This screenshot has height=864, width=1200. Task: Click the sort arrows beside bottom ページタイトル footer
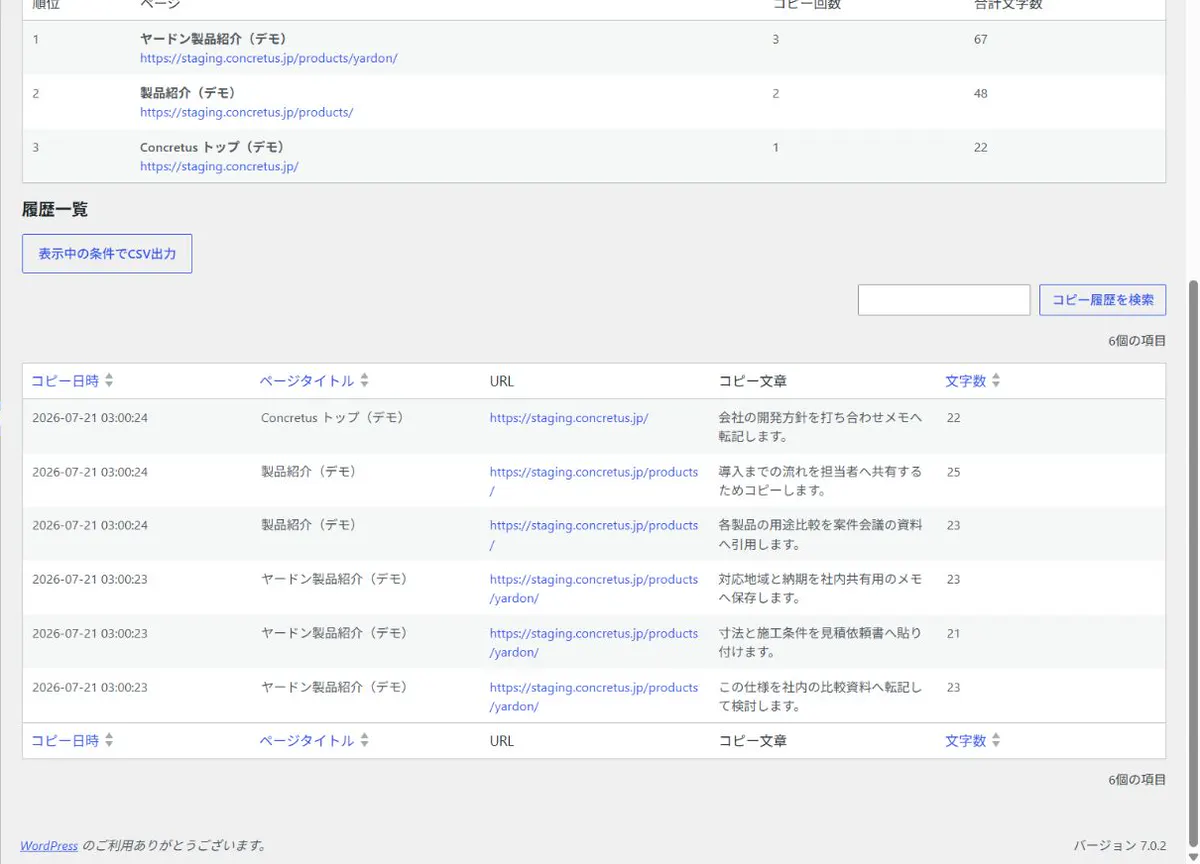[365, 741]
